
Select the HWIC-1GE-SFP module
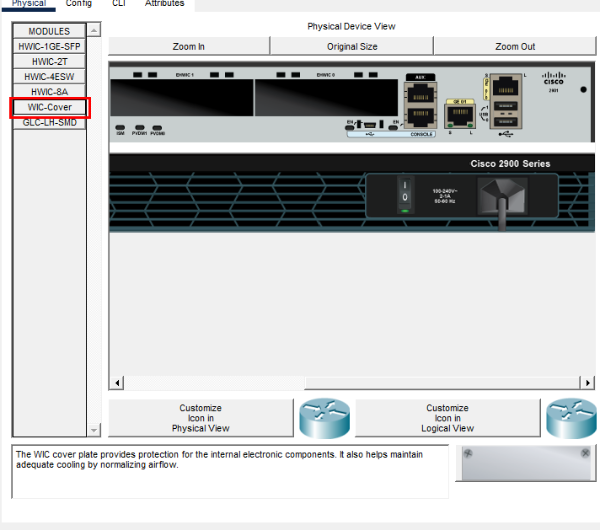(x=49, y=47)
